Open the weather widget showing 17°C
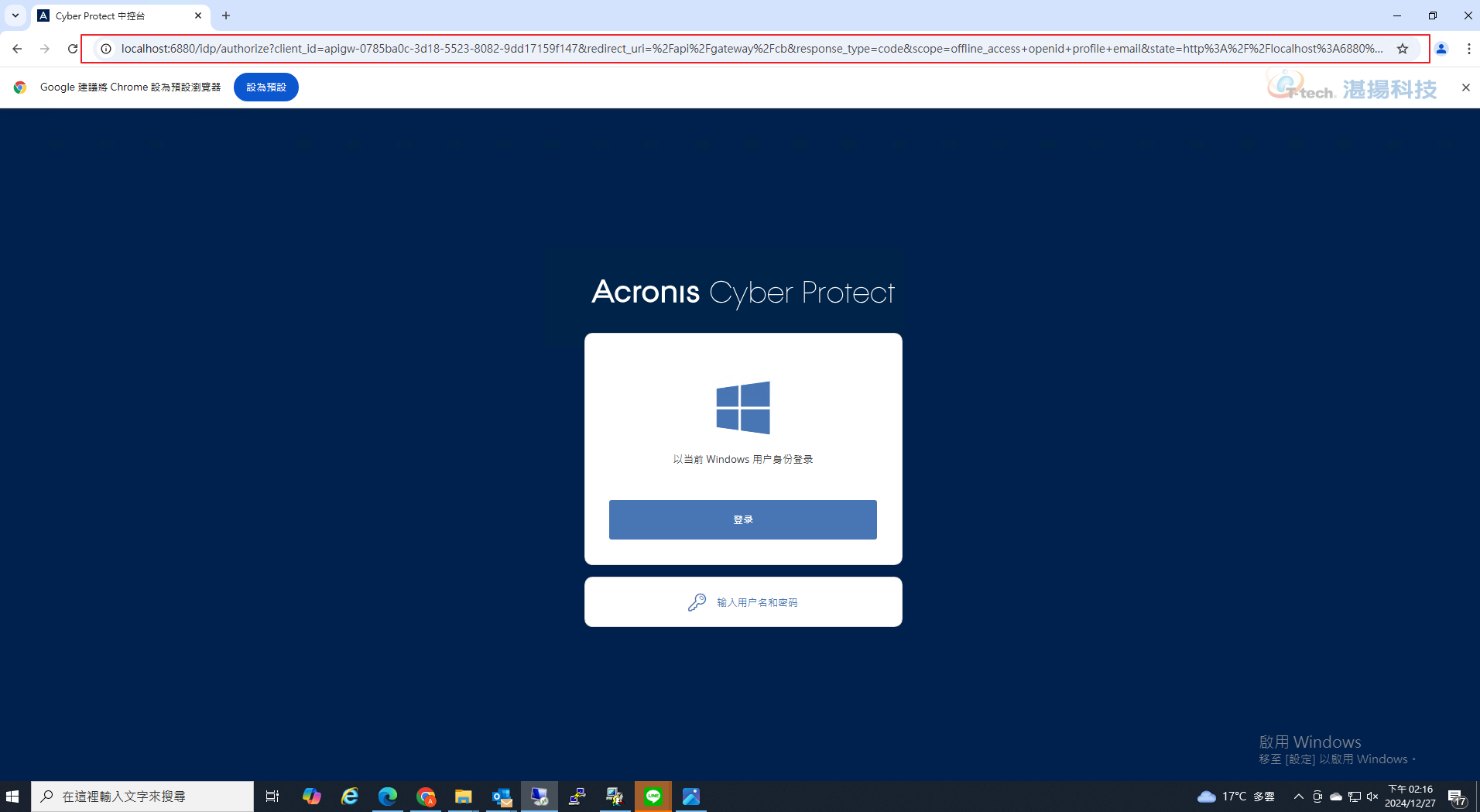The width and height of the screenshot is (1480, 812). click(x=1236, y=797)
